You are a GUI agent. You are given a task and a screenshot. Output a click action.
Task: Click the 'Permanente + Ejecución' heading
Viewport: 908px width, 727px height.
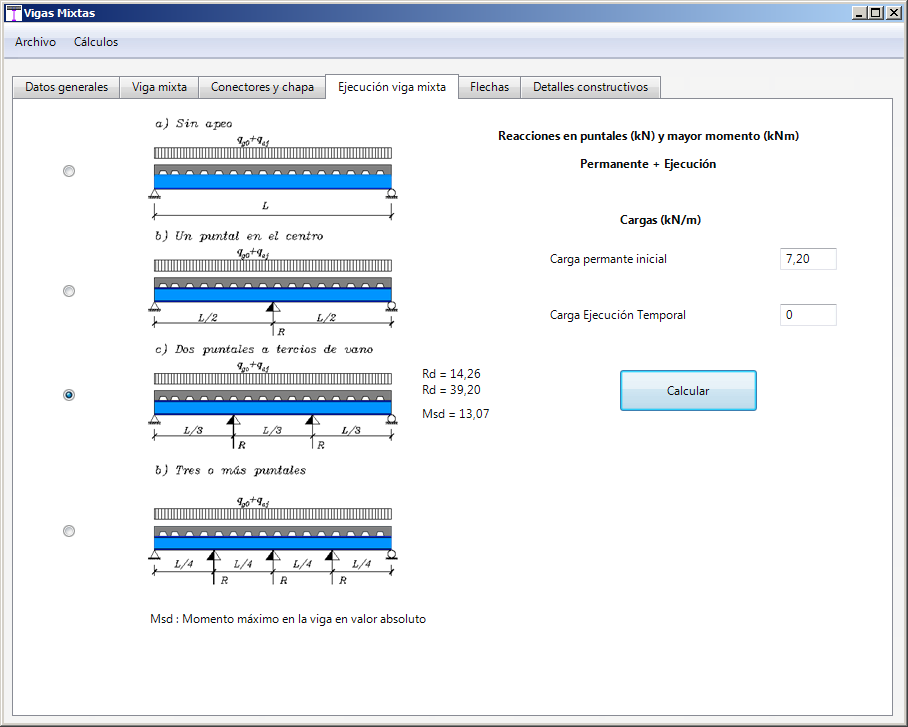pyautogui.click(x=648, y=164)
